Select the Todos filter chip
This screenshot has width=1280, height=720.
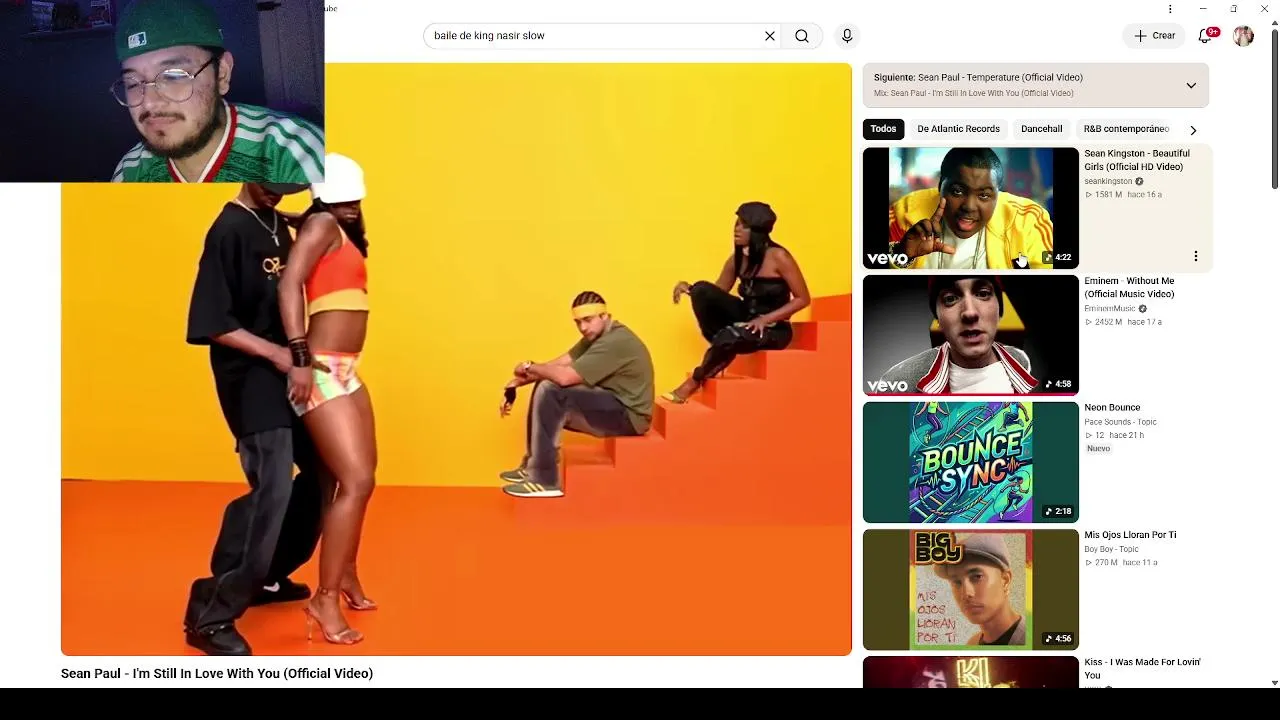click(883, 129)
